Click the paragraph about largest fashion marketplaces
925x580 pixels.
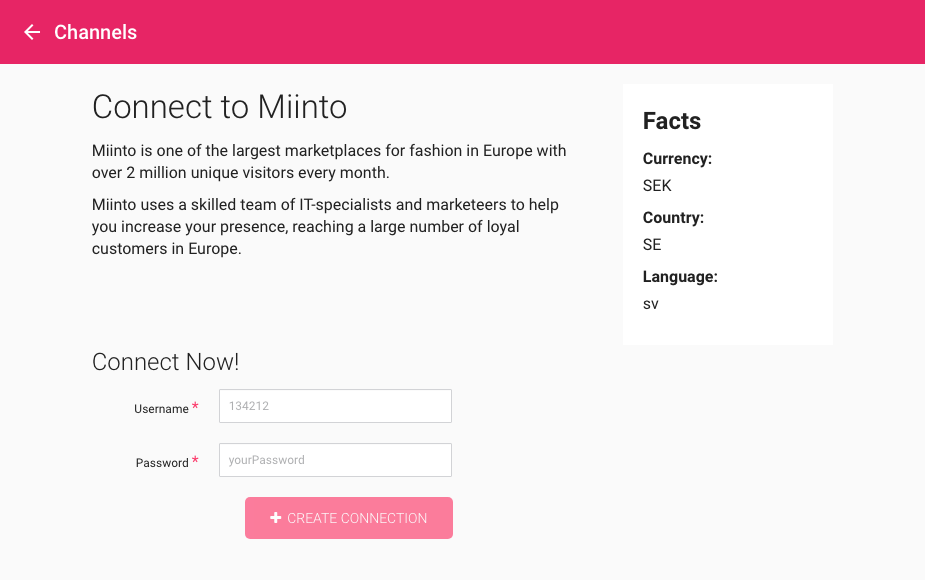[329, 162]
